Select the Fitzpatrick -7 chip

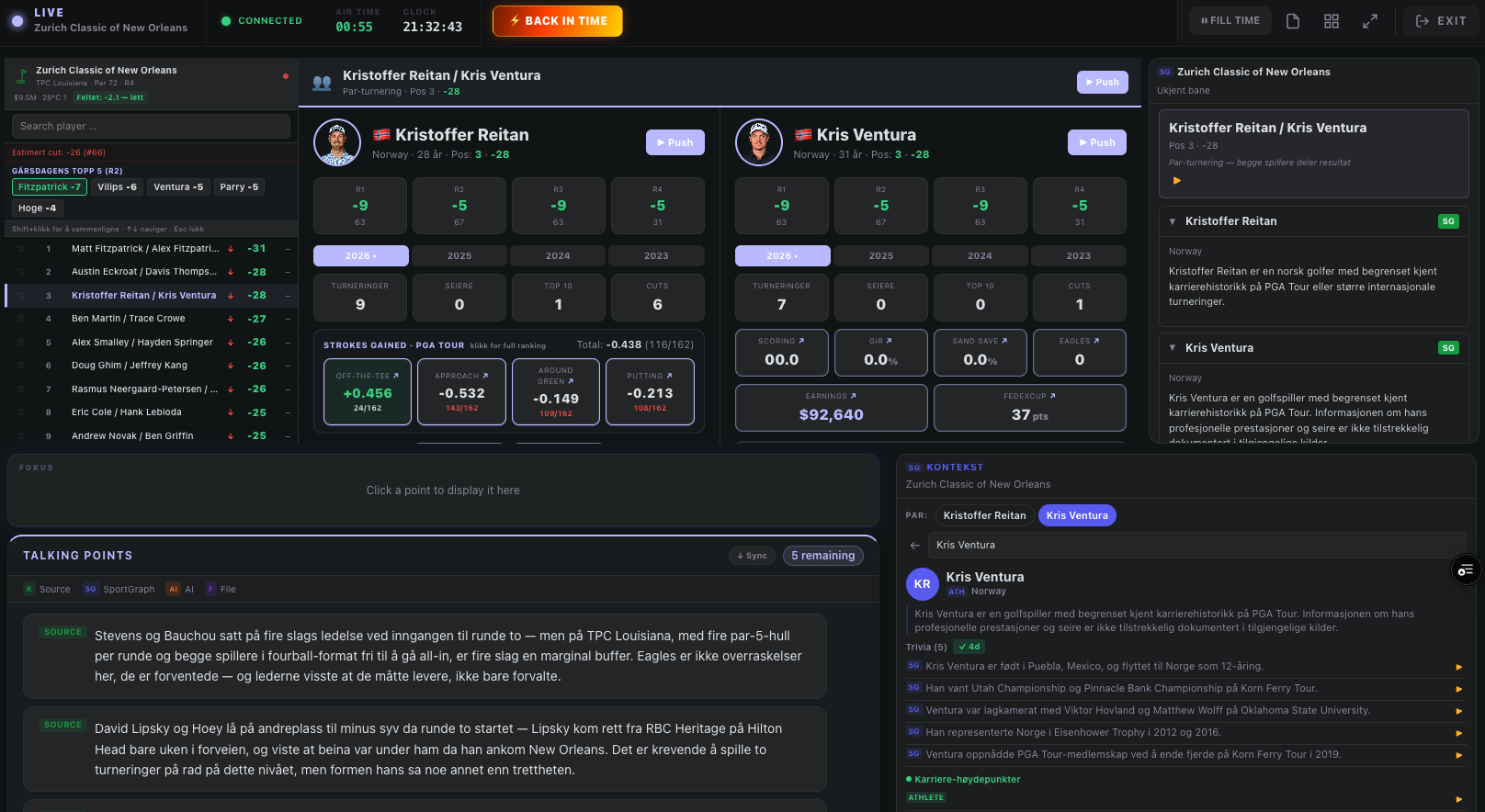pyautogui.click(x=50, y=187)
